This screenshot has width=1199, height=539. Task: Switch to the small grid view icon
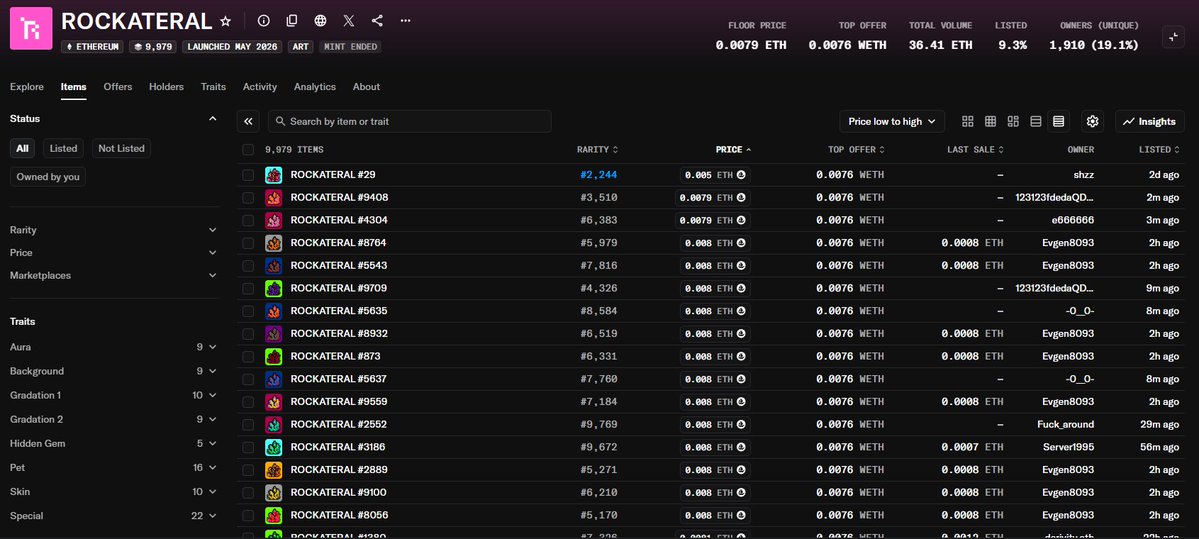coord(990,122)
